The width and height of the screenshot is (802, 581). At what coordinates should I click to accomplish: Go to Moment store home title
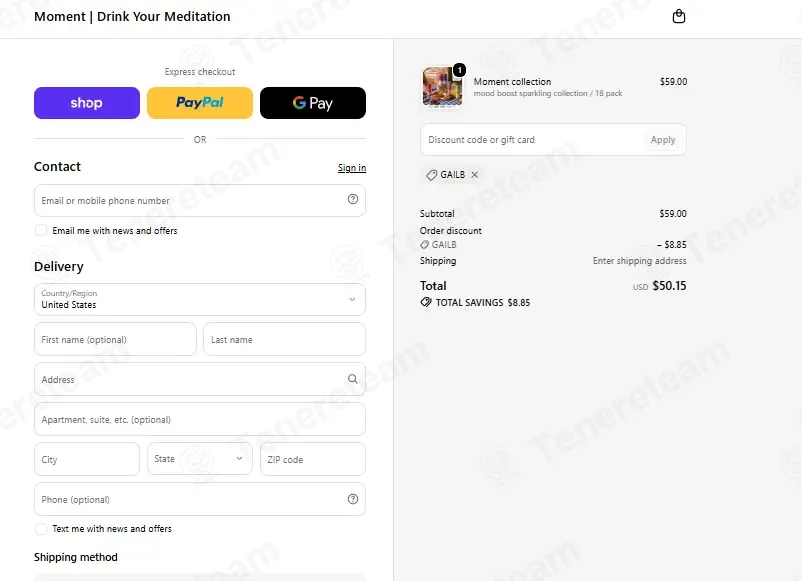coord(132,16)
